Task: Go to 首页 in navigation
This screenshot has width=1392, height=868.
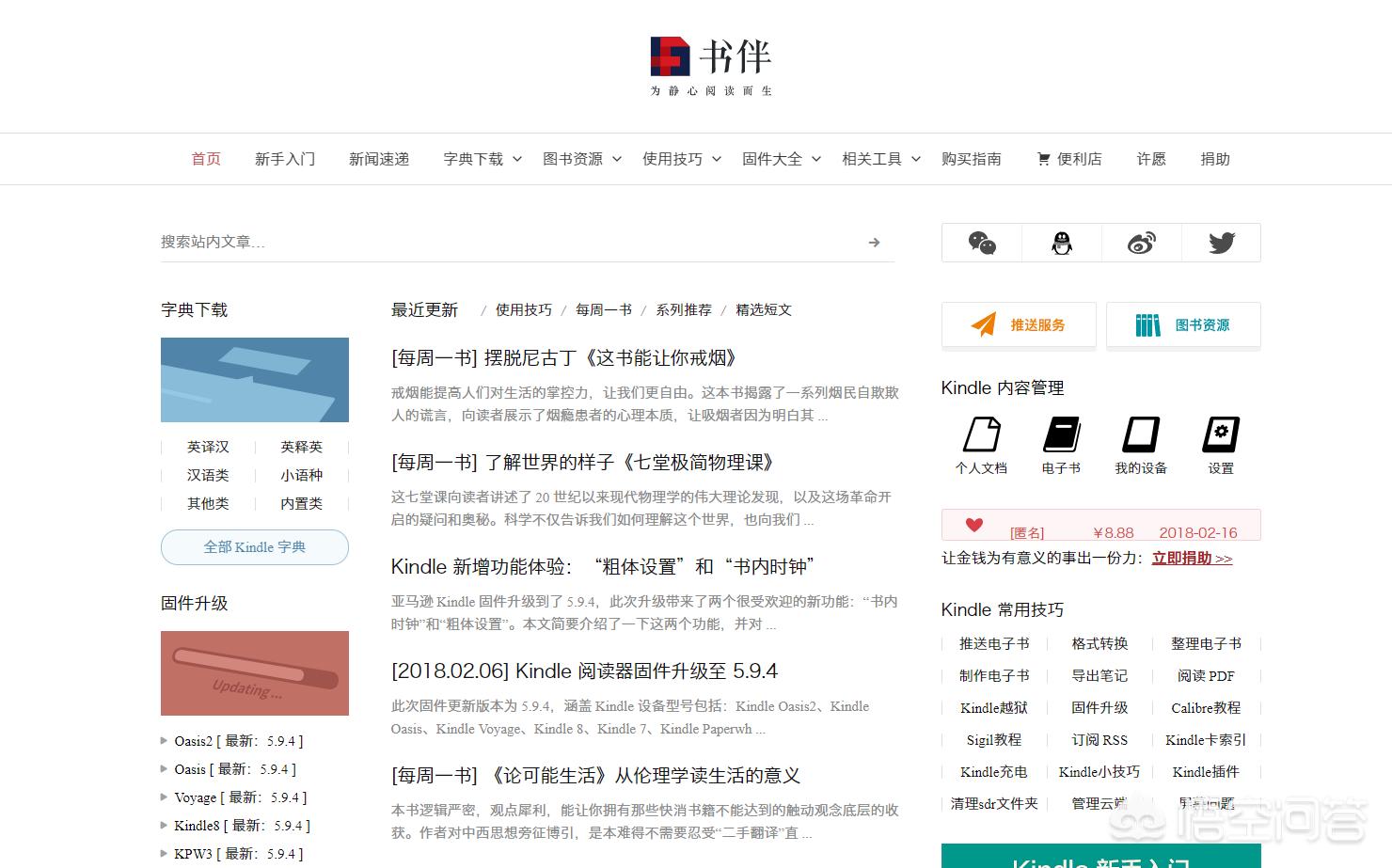Action: tap(206, 159)
